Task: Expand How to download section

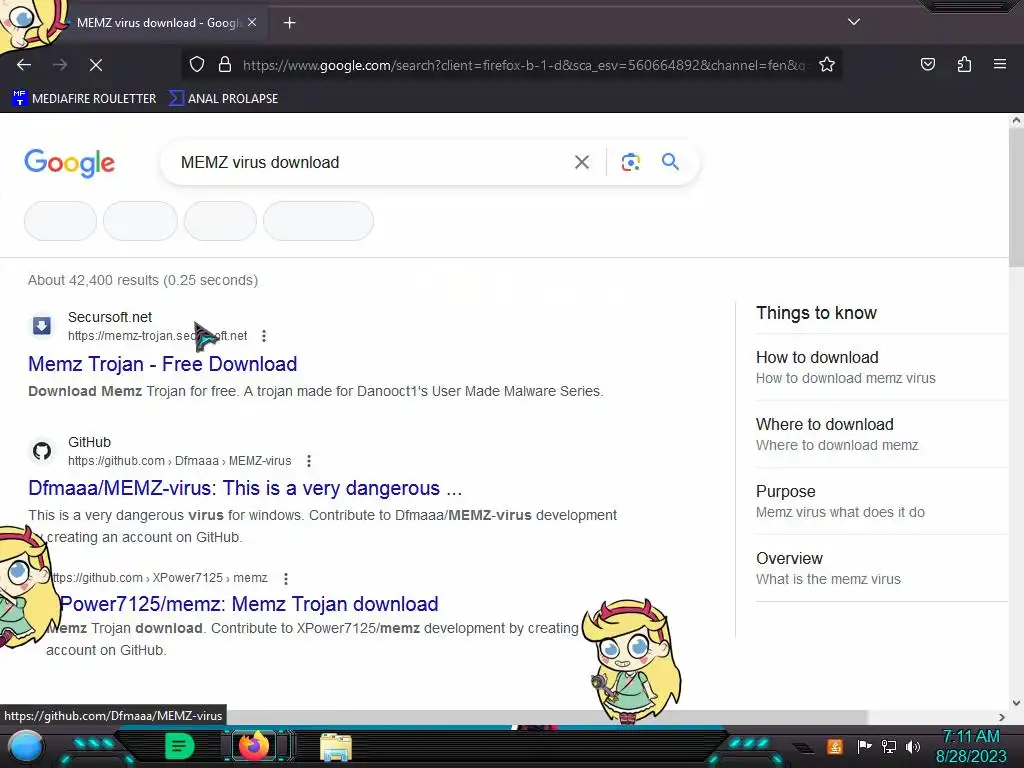Action: [x=882, y=367]
